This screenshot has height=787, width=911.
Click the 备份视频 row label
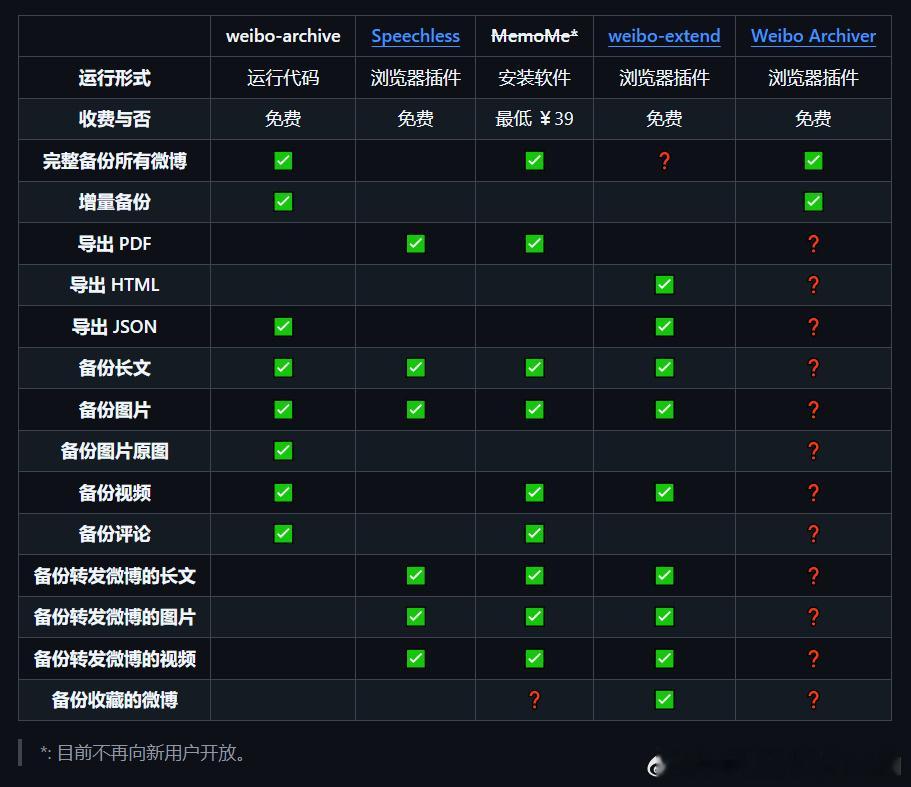(114, 493)
